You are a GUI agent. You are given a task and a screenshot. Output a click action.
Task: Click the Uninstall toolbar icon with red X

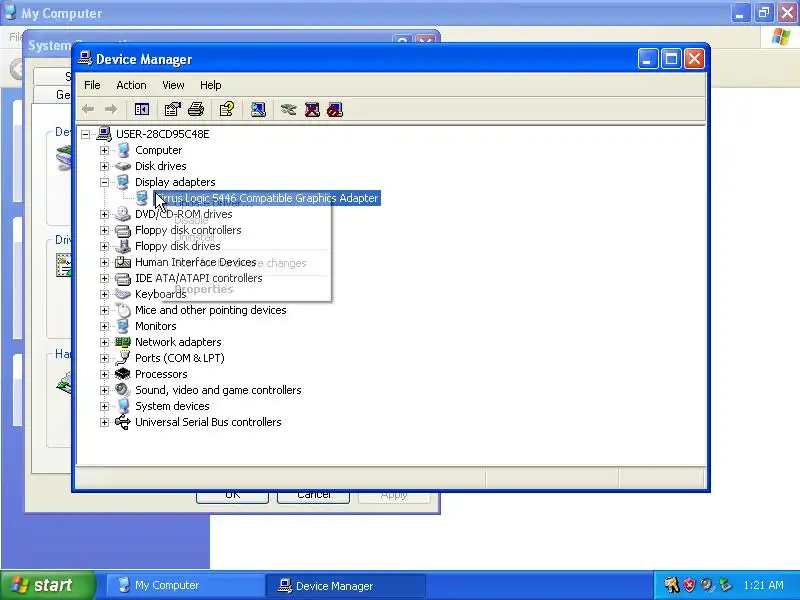[312, 109]
